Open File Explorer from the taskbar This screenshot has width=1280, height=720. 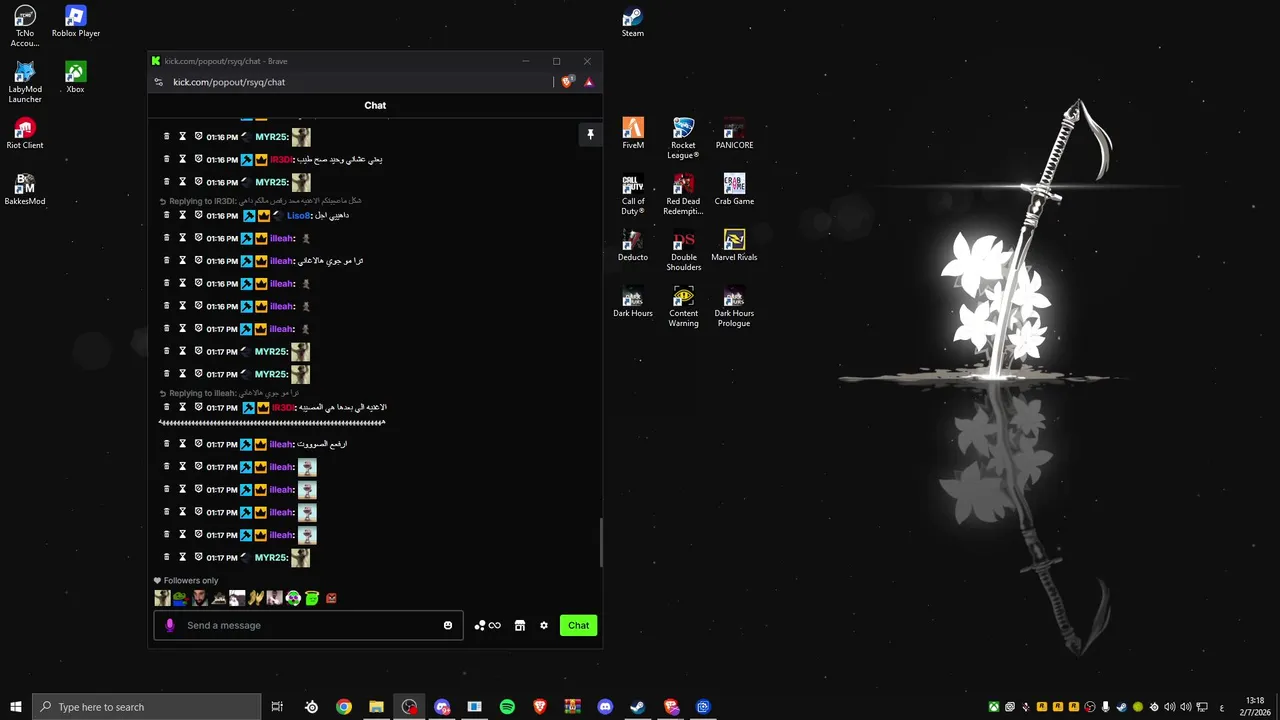click(x=376, y=707)
